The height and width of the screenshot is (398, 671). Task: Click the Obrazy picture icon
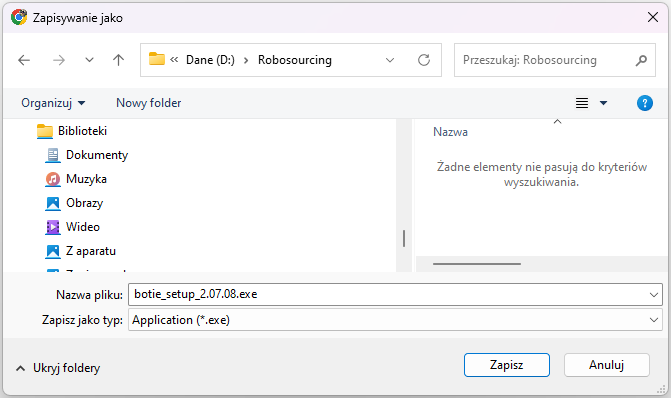tap(53, 203)
